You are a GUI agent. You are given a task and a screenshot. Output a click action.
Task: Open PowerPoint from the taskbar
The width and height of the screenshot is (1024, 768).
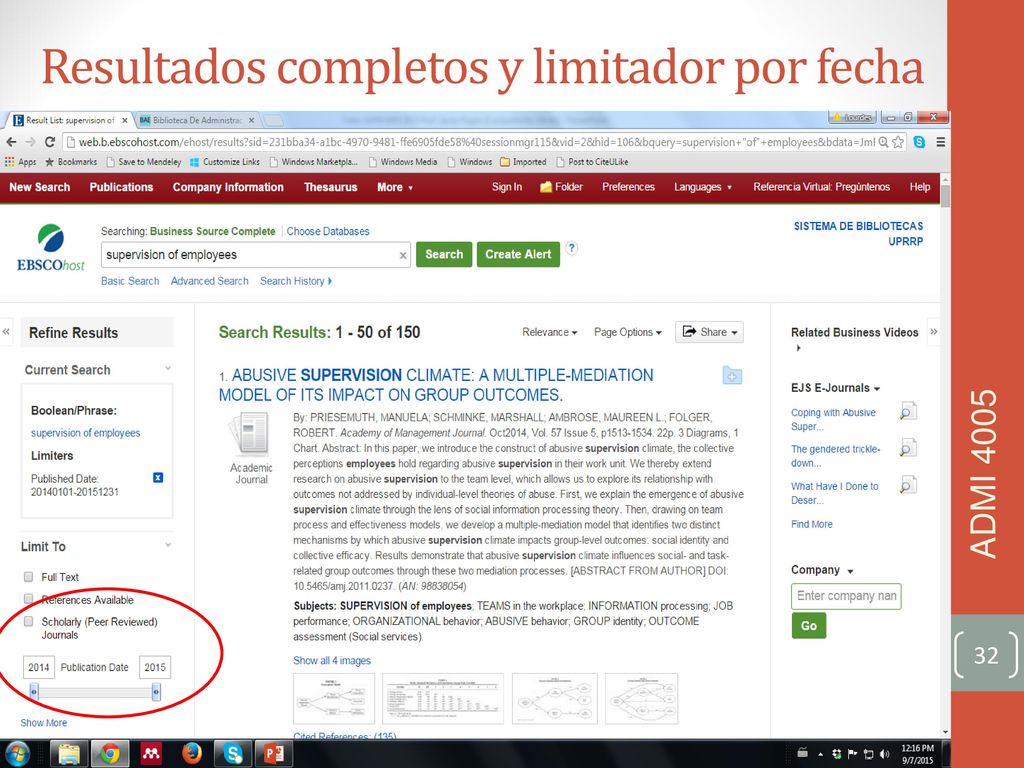274,754
